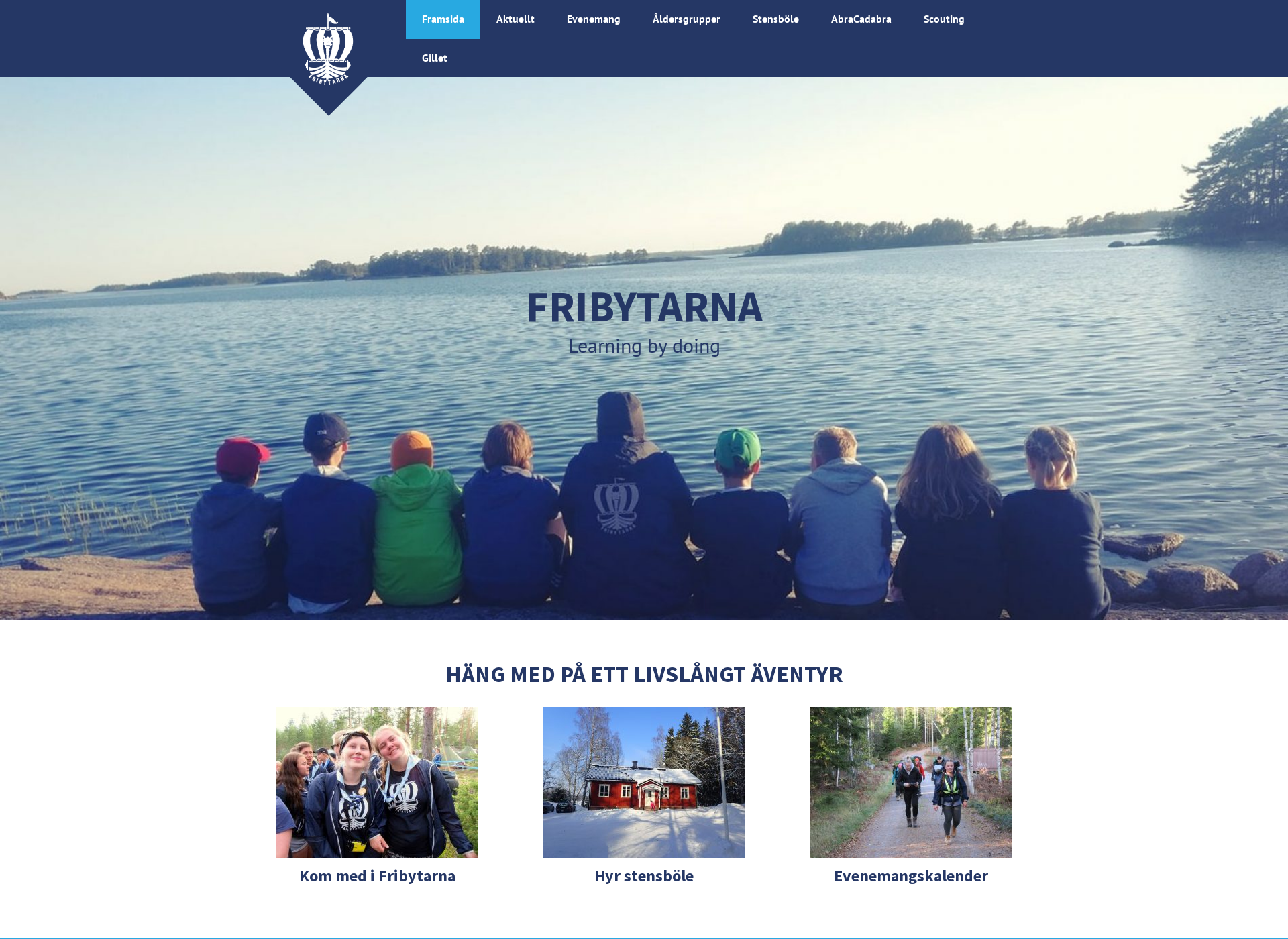Toggle the Framsida active state
Image resolution: width=1288 pixels, height=939 pixels.
pyautogui.click(x=442, y=19)
